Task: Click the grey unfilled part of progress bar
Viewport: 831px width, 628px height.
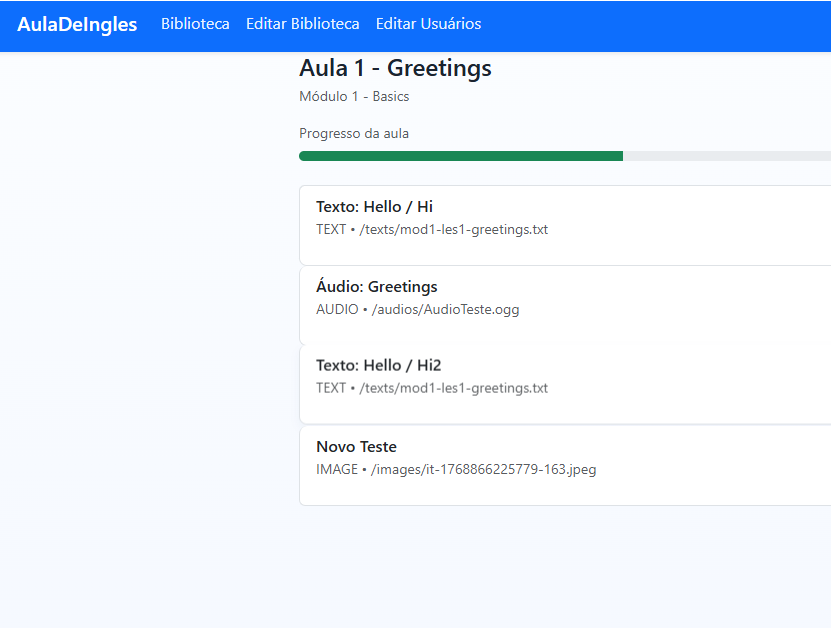Action: 726,156
